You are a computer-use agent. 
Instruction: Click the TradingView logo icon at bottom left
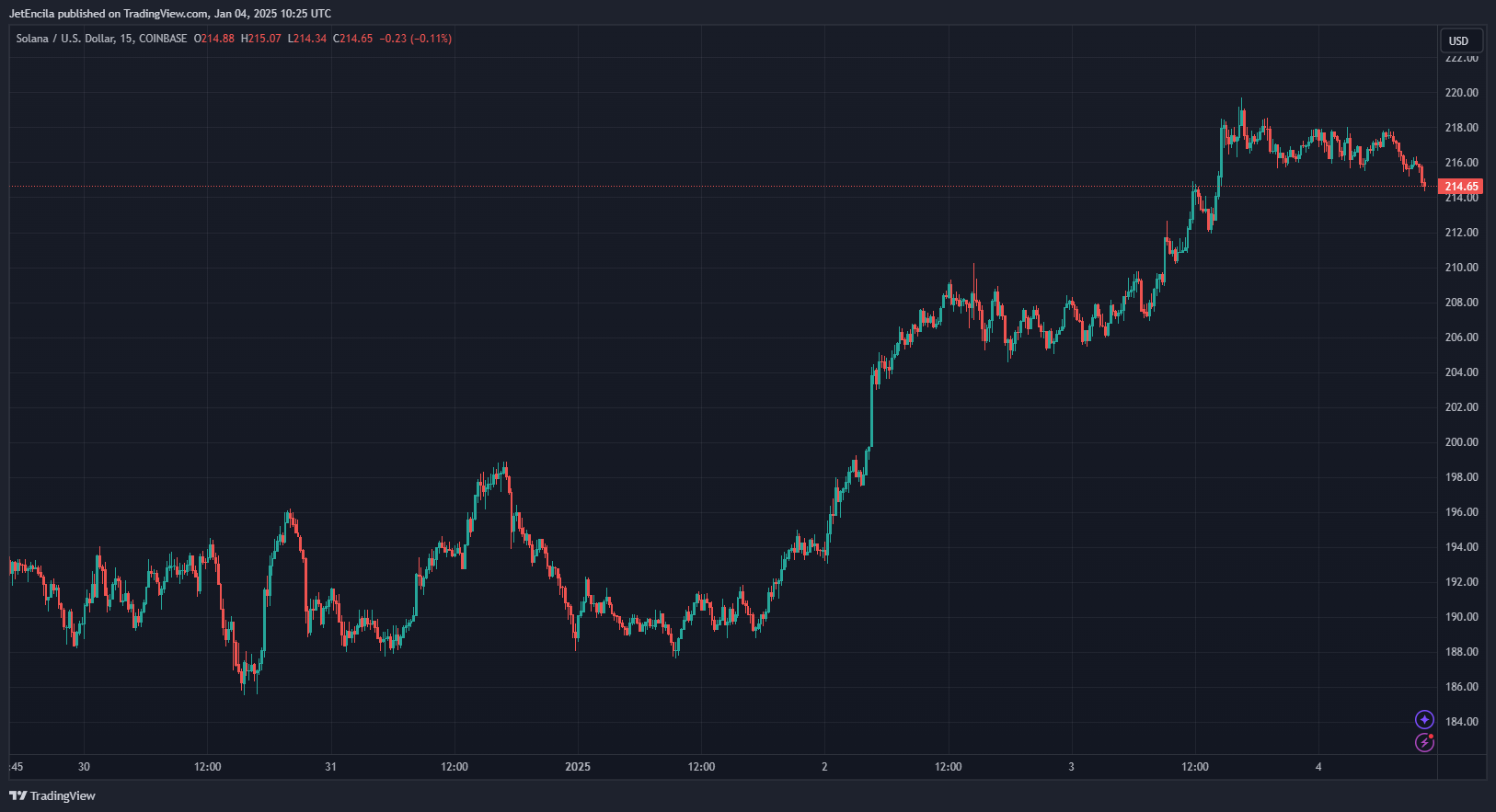[x=17, y=795]
